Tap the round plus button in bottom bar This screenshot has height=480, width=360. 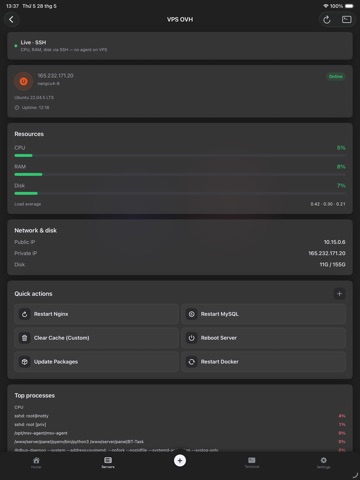(x=180, y=461)
